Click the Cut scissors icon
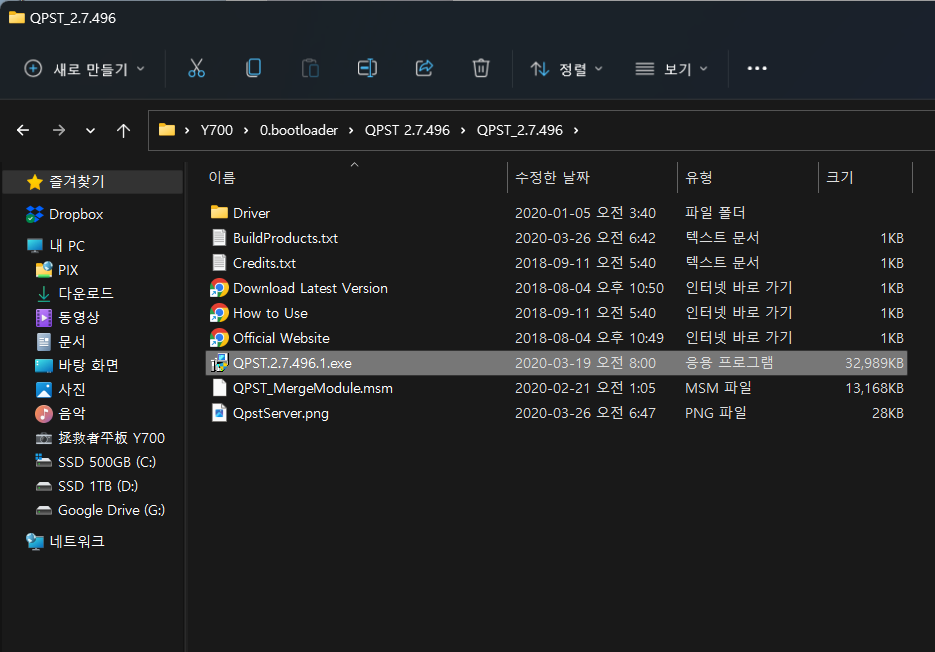935x652 pixels. 196,69
